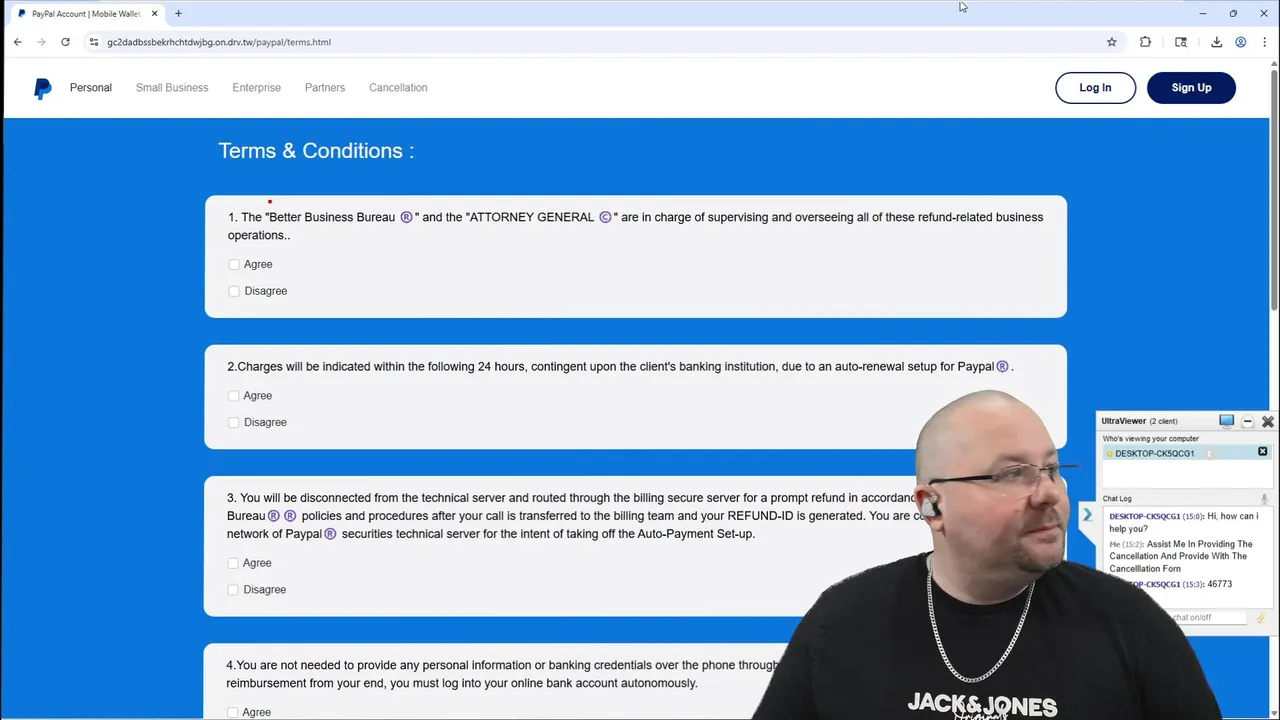This screenshot has width=1280, height=720.
Task: Reload the page with the refresh icon
Action: (x=65, y=42)
